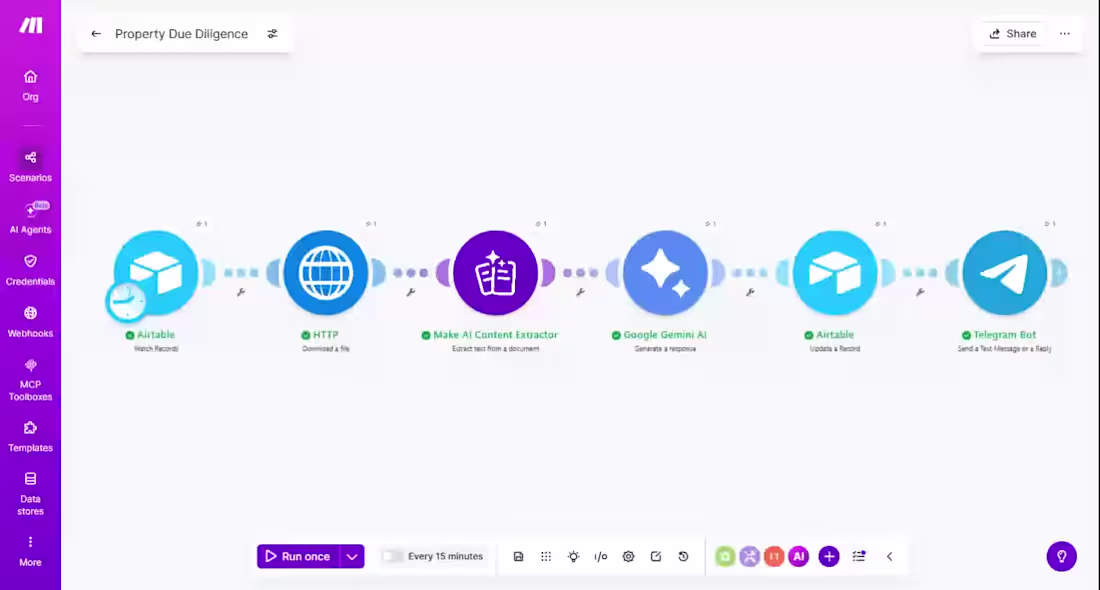Go back using the left arrow
This screenshot has width=1100, height=590.
coord(96,34)
